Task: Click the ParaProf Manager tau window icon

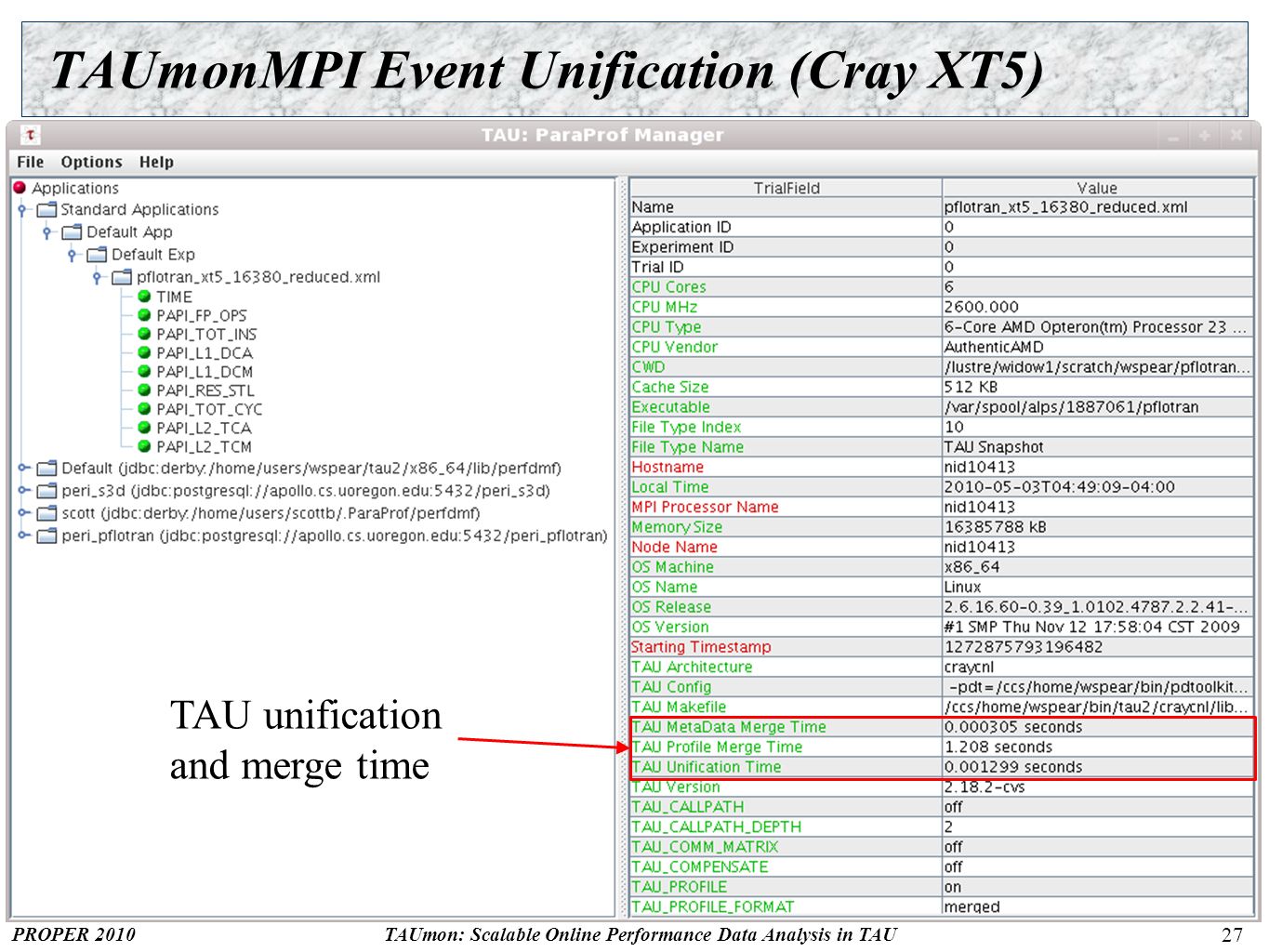Action: 30,135
